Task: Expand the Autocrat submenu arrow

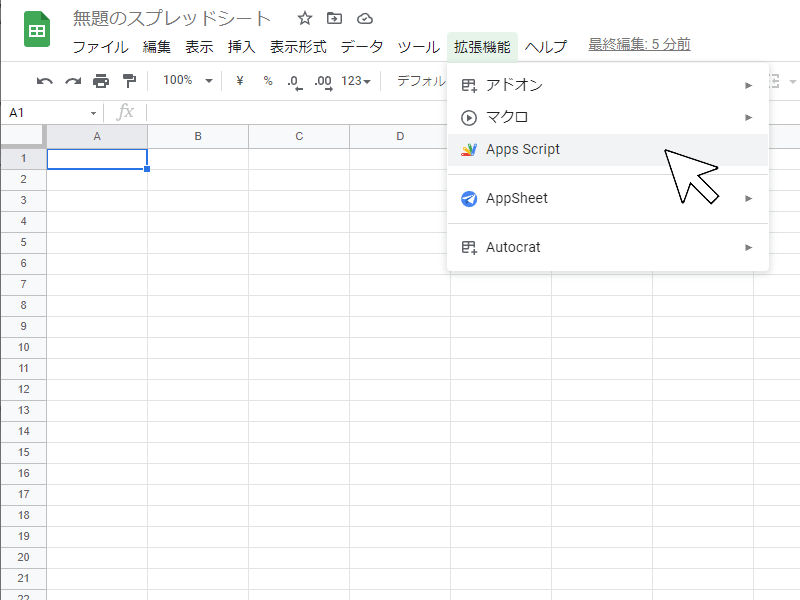Action: click(748, 247)
